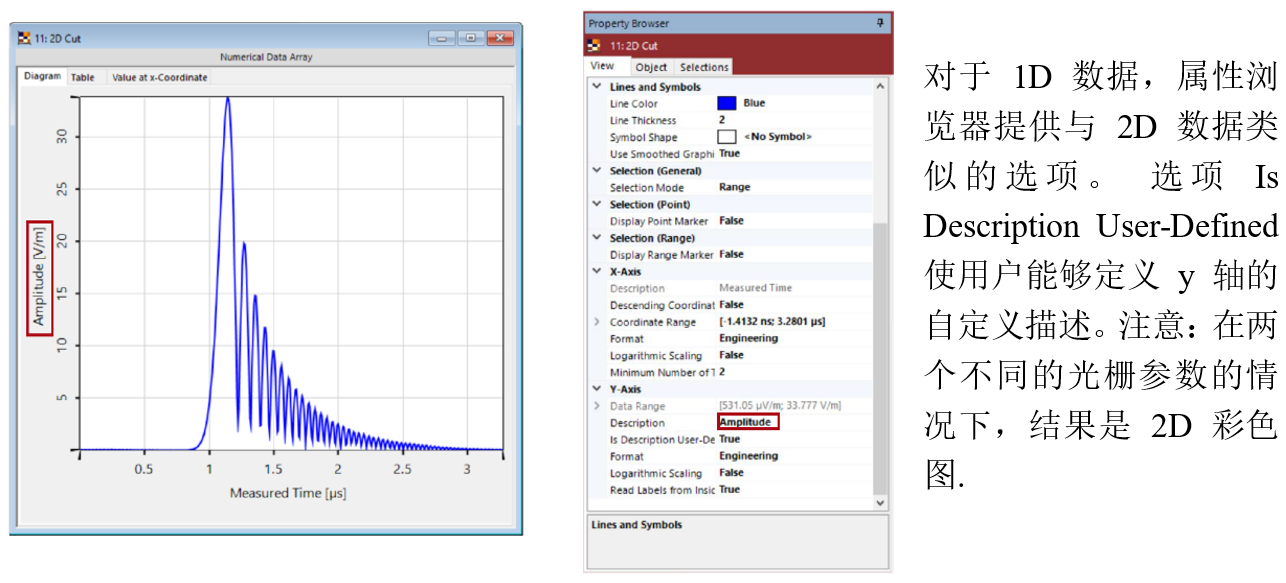This screenshot has height=583, width=1286.
Task: Collapse the Y-Axis section
Action: [598, 389]
